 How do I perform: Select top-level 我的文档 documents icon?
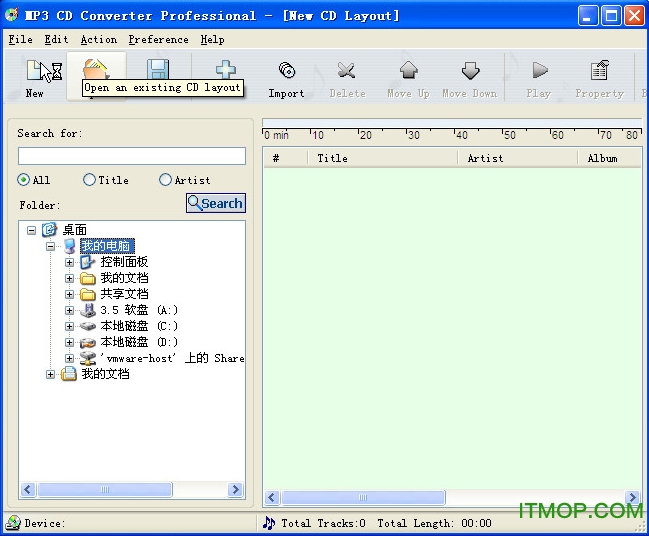pyautogui.click(x=69, y=374)
